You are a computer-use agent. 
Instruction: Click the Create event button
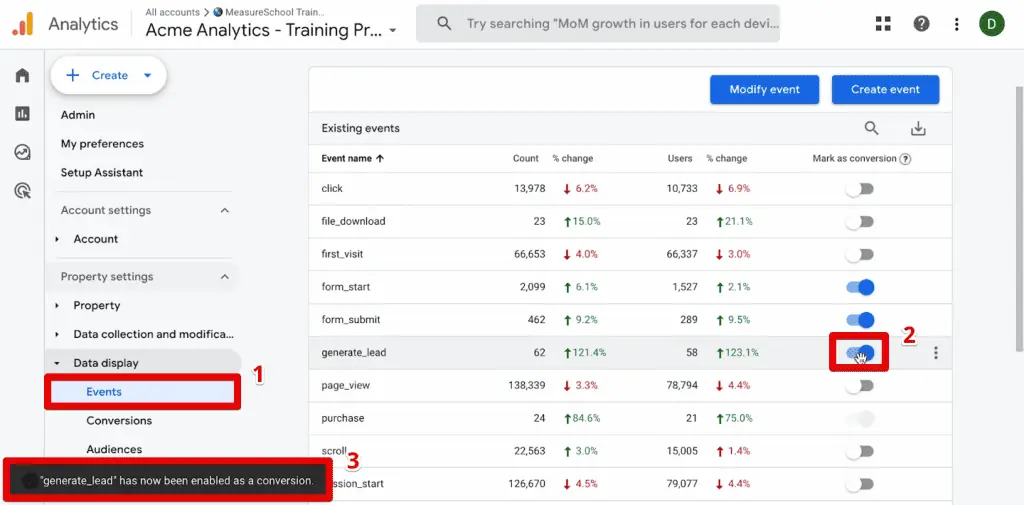(x=885, y=89)
